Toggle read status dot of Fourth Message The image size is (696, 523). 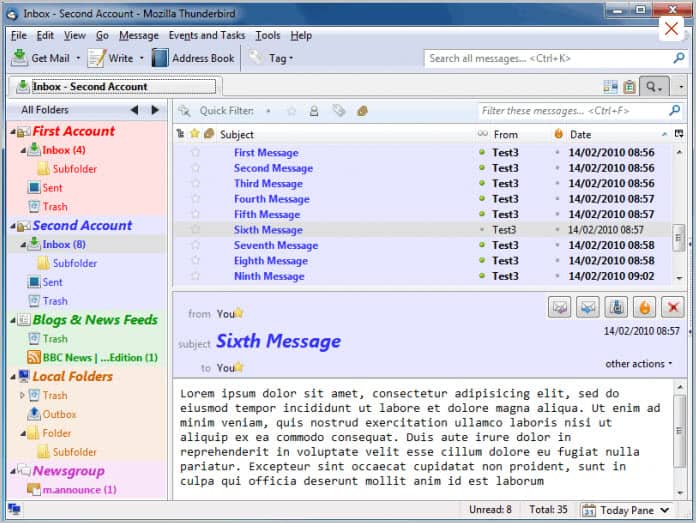pyautogui.click(x=482, y=199)
